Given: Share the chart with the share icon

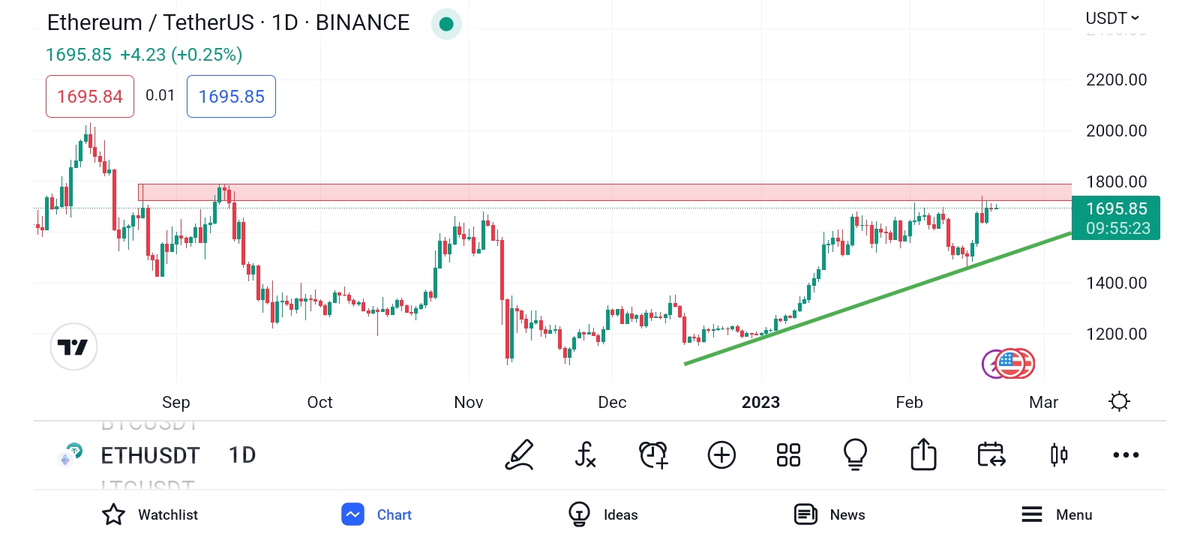Looking at the screenshot, I should click(x=923, y=455).
